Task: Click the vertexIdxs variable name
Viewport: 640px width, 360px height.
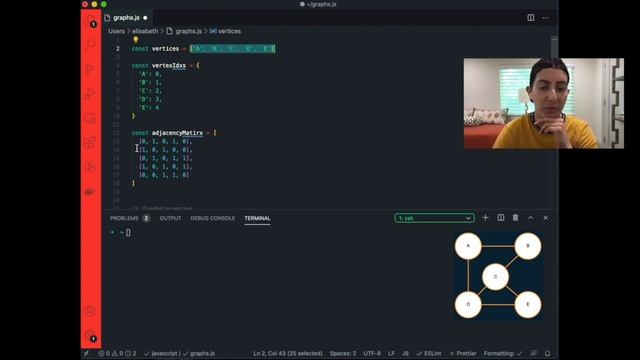Action: point(169,65)
